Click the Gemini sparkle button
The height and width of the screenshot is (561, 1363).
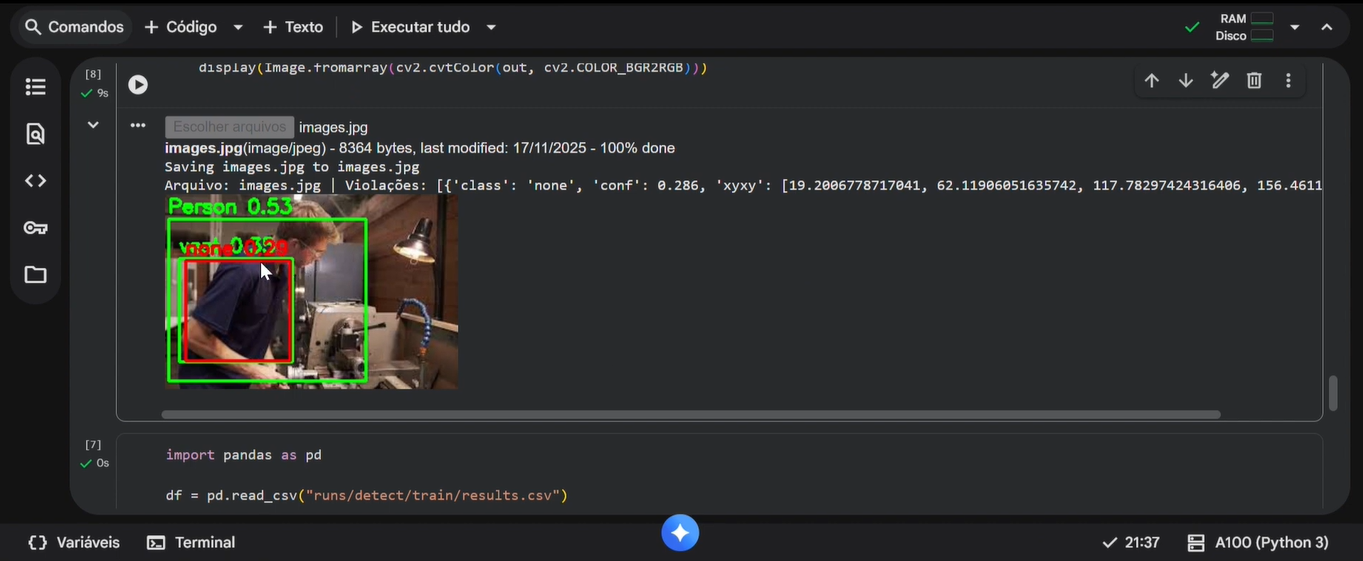(x=680, y=533)
